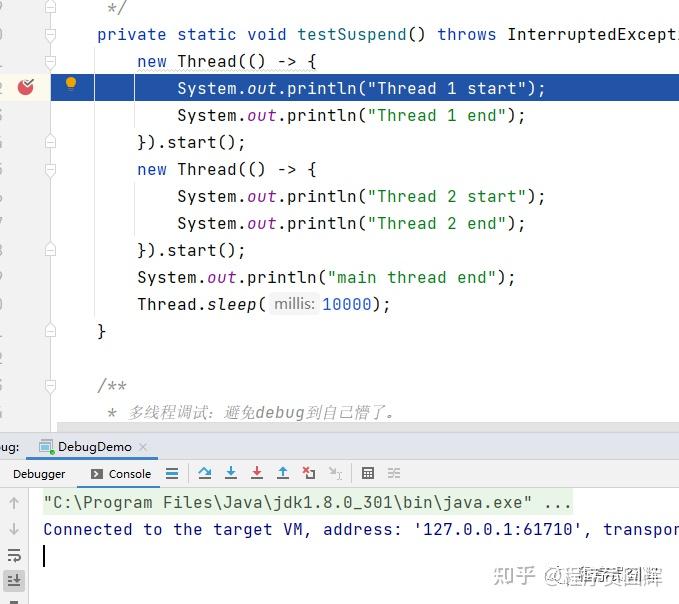Collapse the first new Thread lambda fold
This screenshot has width=679, height=604.
pos(50,61)
